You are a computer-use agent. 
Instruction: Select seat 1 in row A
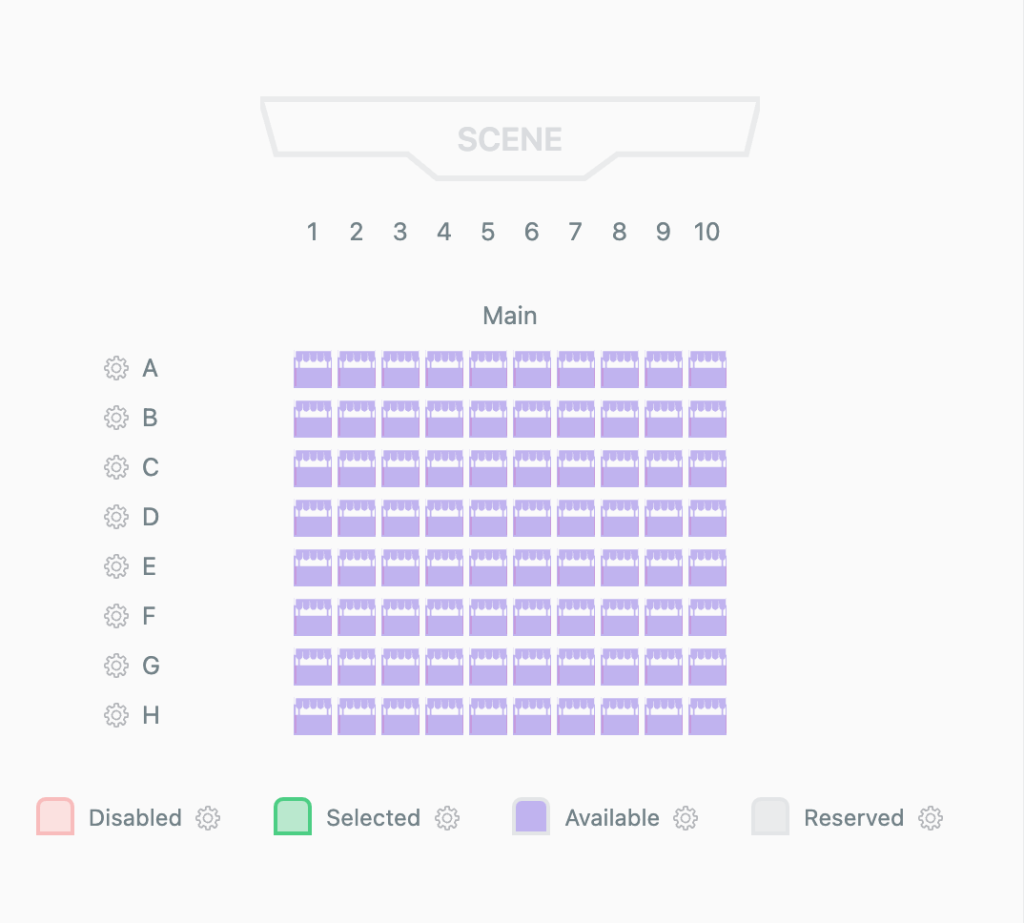coord(311,368)
